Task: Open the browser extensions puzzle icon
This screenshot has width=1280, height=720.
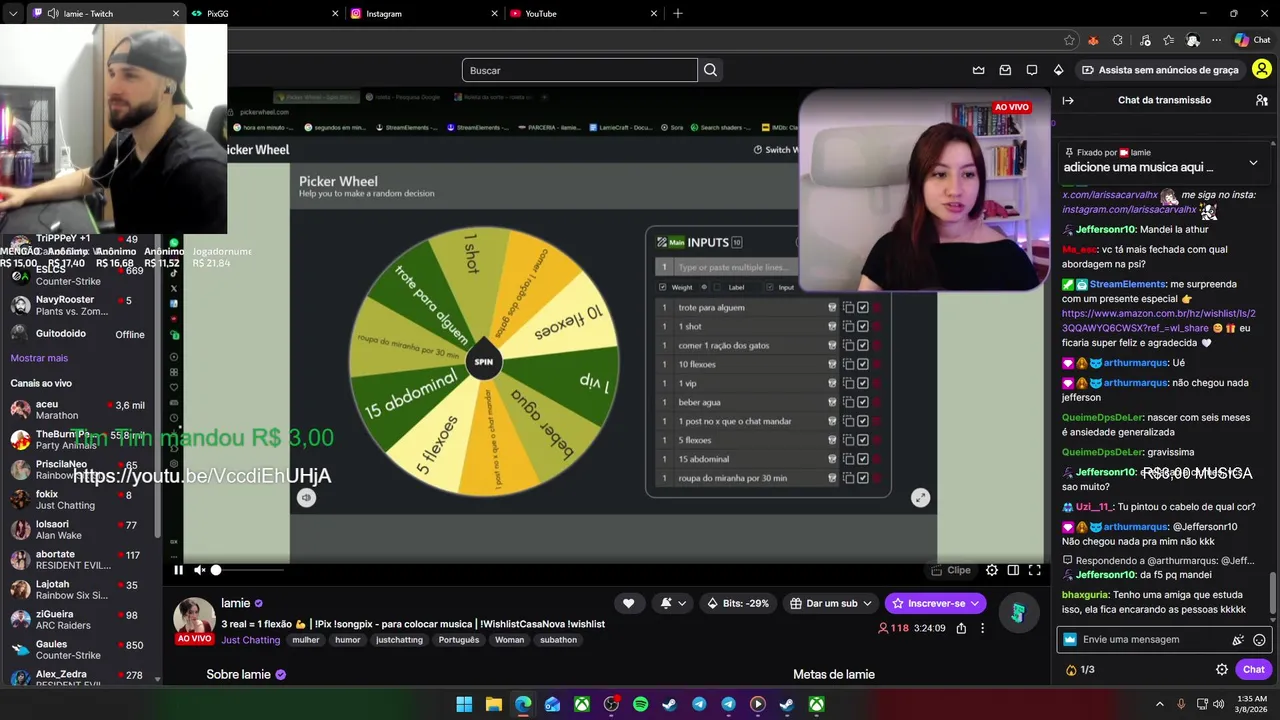Action: pyautogui.click(x=1117, y=40)
